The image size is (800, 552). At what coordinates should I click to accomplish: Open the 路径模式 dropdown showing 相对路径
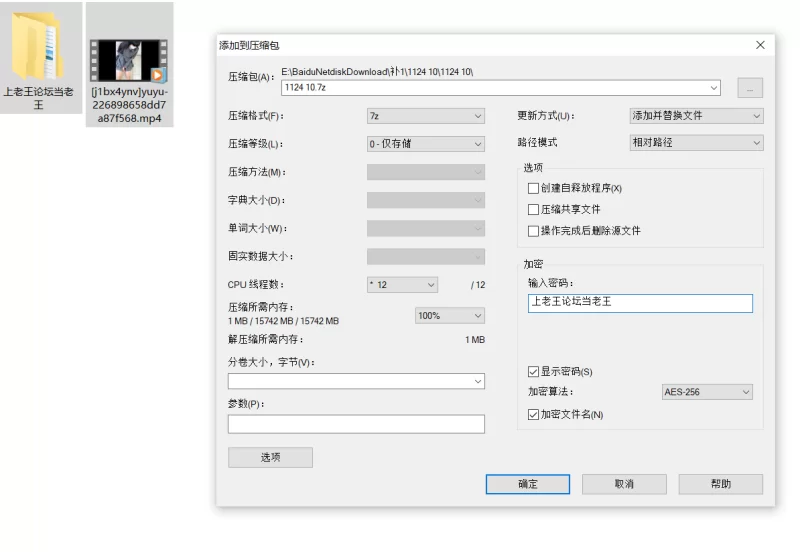696,142
